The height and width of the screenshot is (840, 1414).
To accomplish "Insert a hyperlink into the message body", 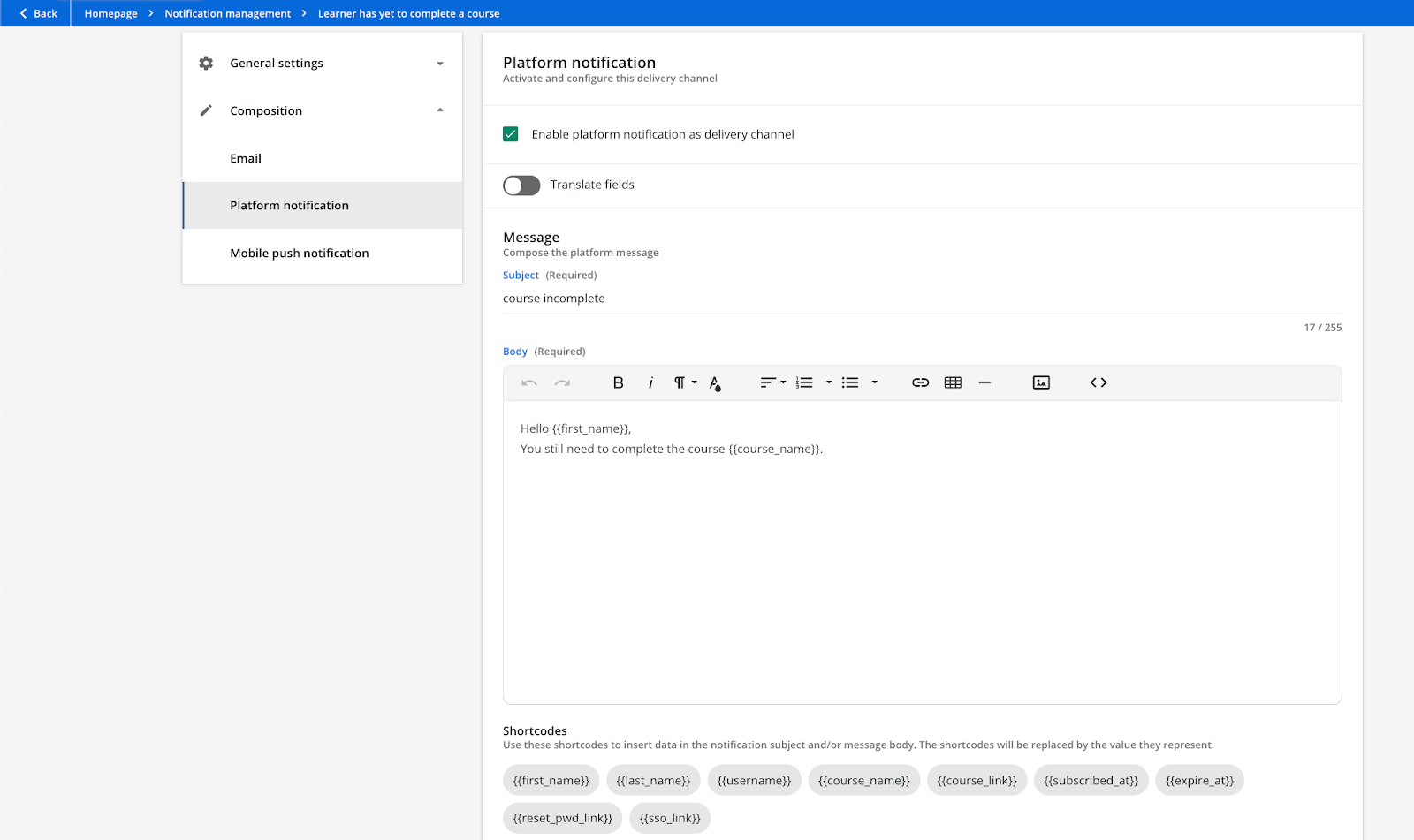I will click(x=920, y=382).
